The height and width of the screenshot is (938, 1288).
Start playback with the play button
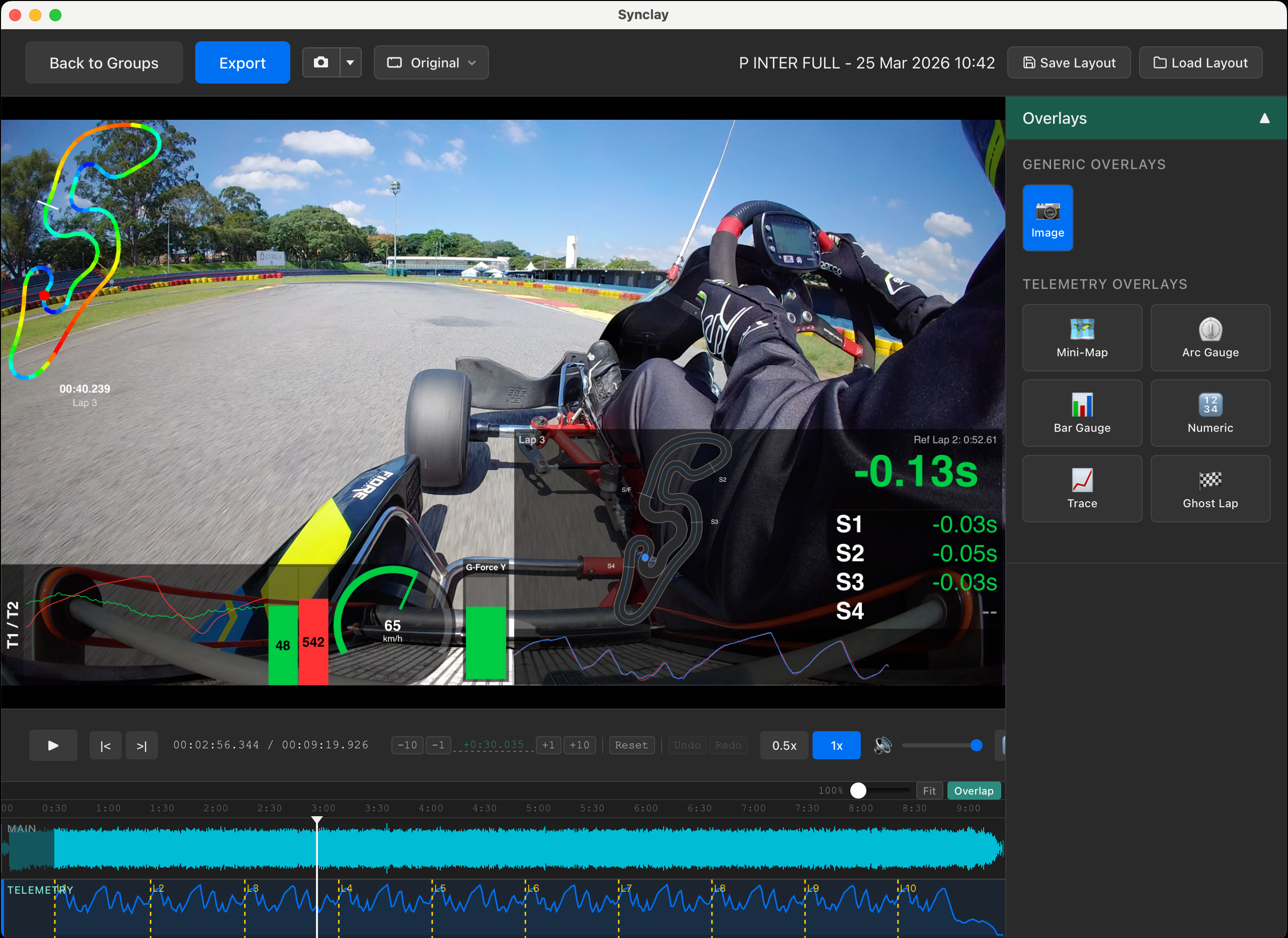coord(53,745)
